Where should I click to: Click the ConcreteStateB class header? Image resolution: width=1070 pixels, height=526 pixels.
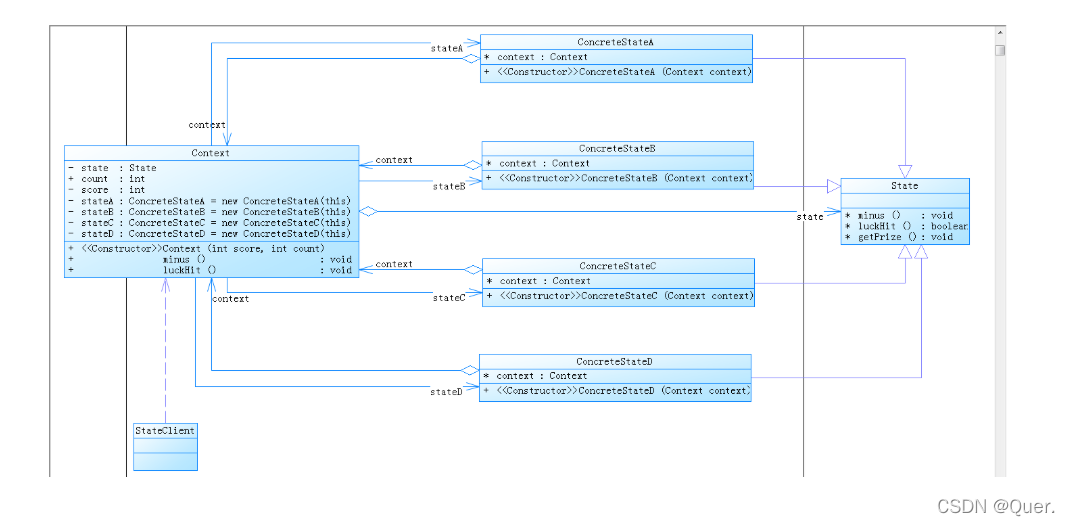(618, 149)
